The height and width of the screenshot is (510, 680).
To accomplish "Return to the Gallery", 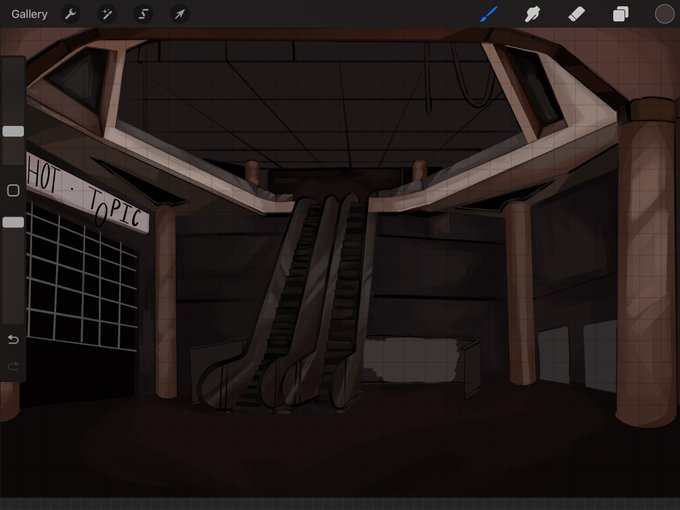I will [x=29, y=14].
